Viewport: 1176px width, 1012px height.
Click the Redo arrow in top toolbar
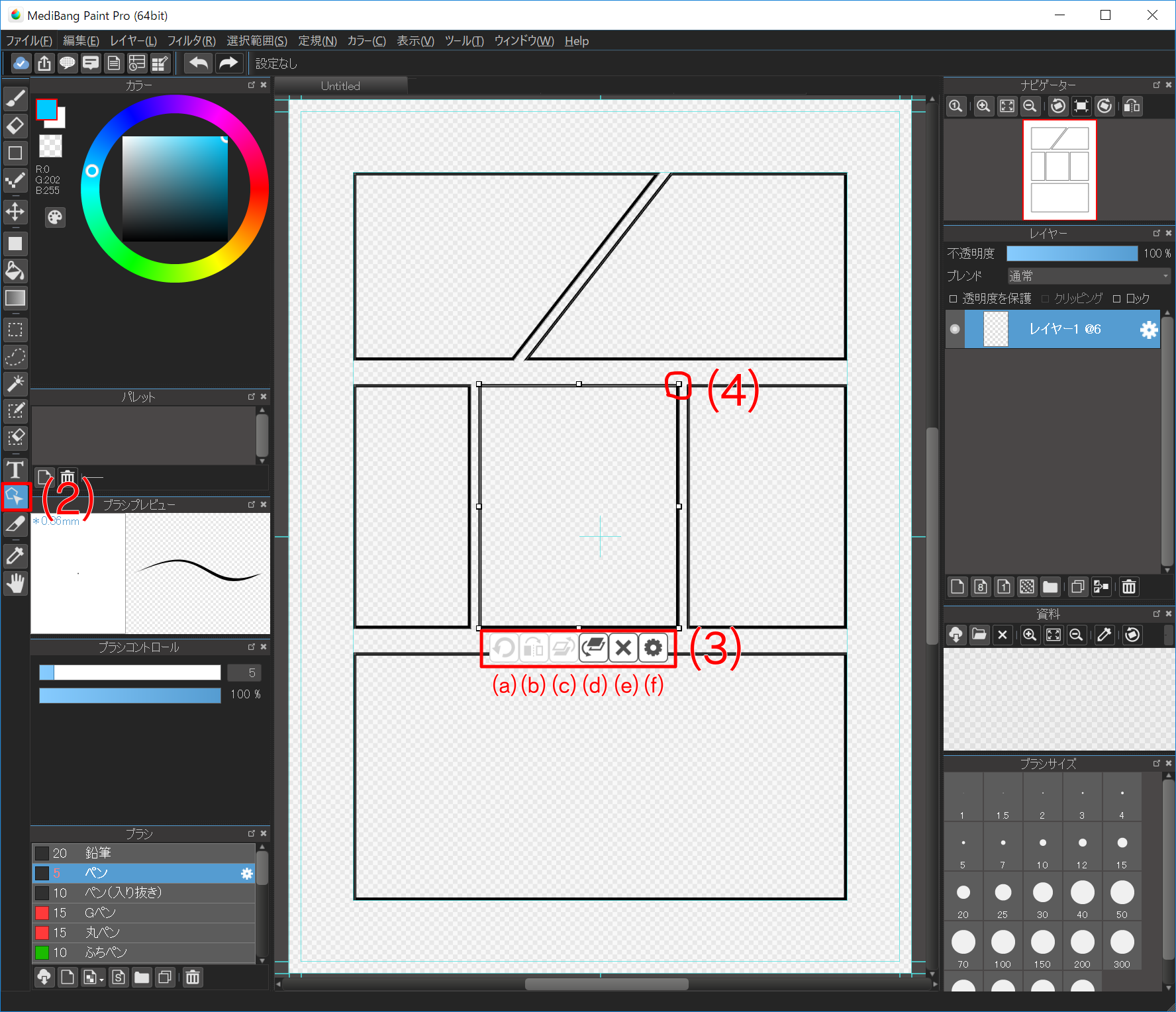coord(228,63)
